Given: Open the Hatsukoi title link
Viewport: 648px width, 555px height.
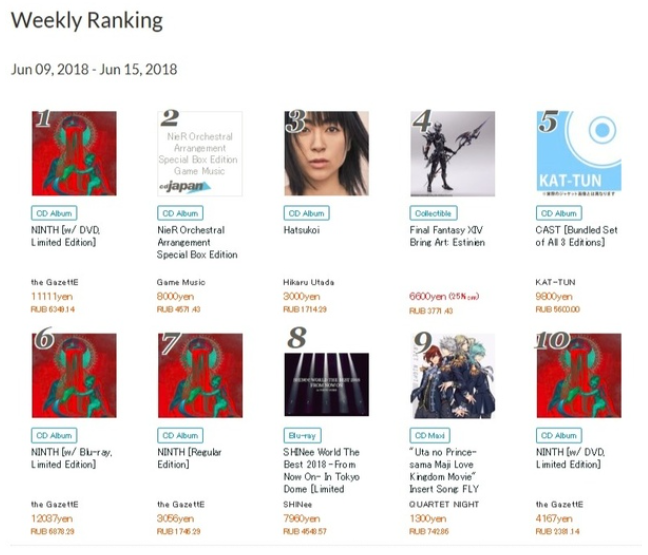Looking at the screenshot, I should pos(301,230).
